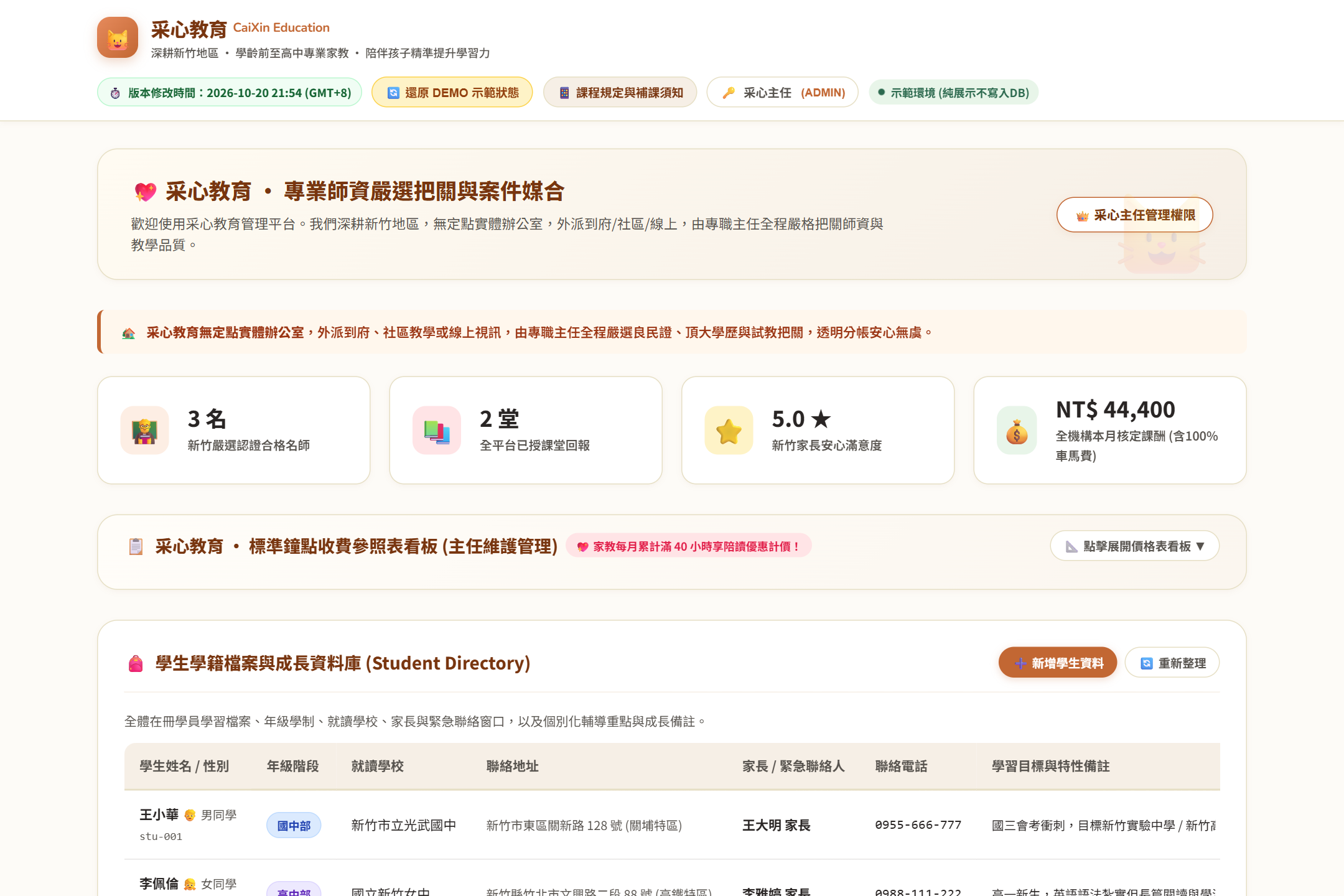Click the student ID stu-001
This screenshot has height=896, width=1344.
161,836
